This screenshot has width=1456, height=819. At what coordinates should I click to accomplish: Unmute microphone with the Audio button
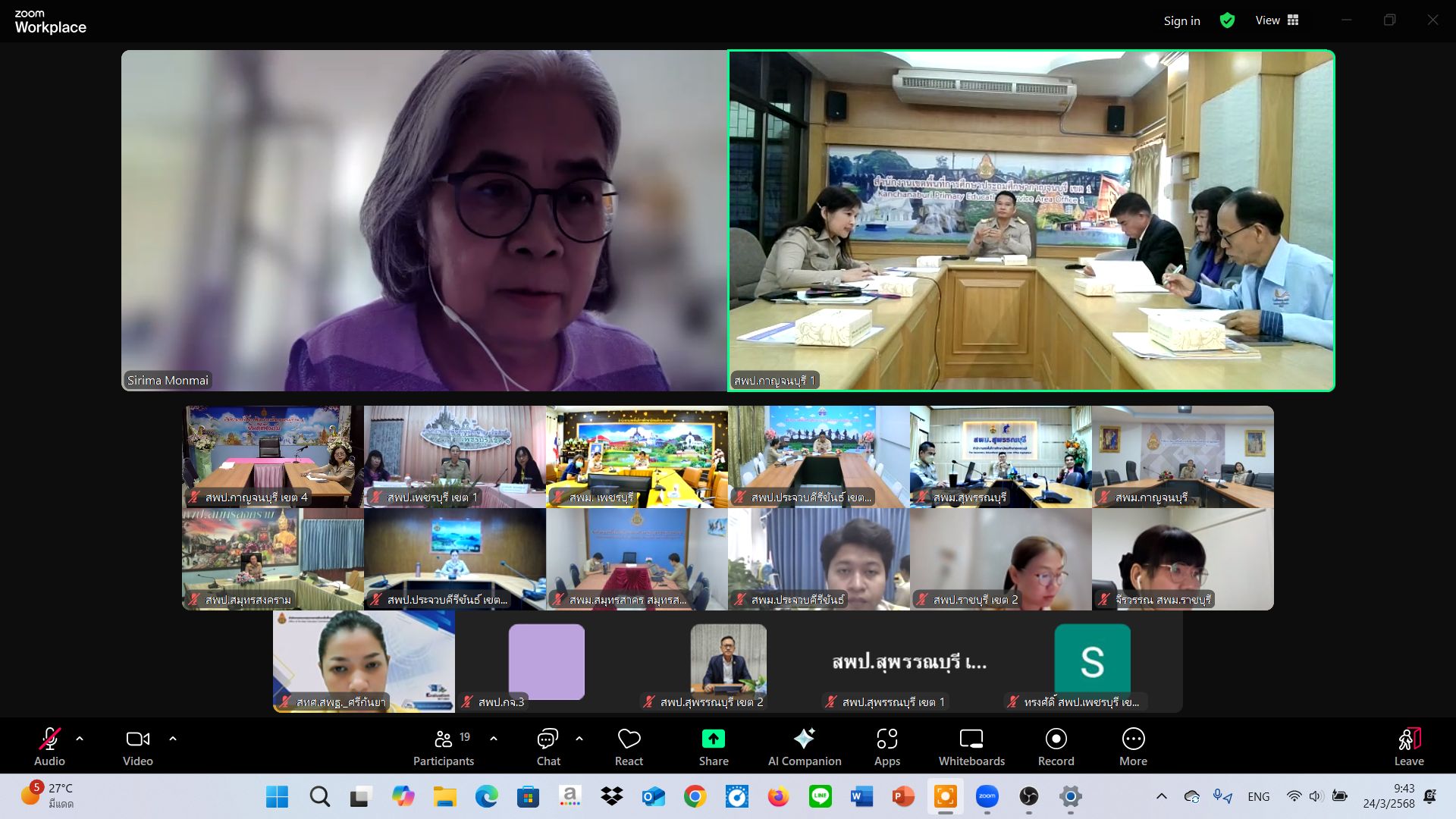click(49, 747)
